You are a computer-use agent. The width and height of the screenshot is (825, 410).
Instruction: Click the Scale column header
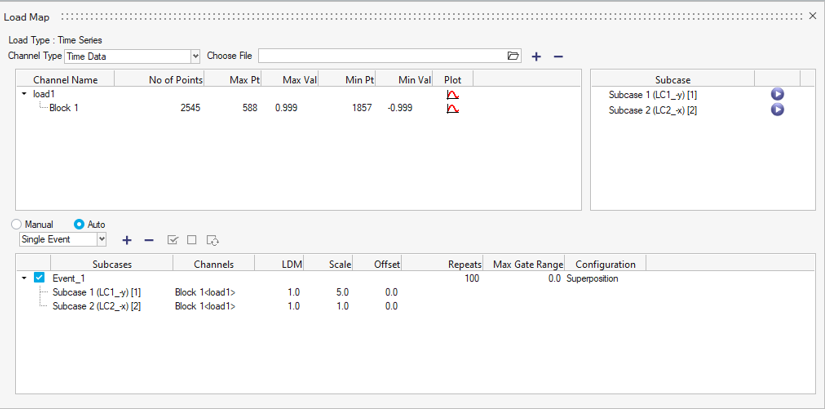340,264
